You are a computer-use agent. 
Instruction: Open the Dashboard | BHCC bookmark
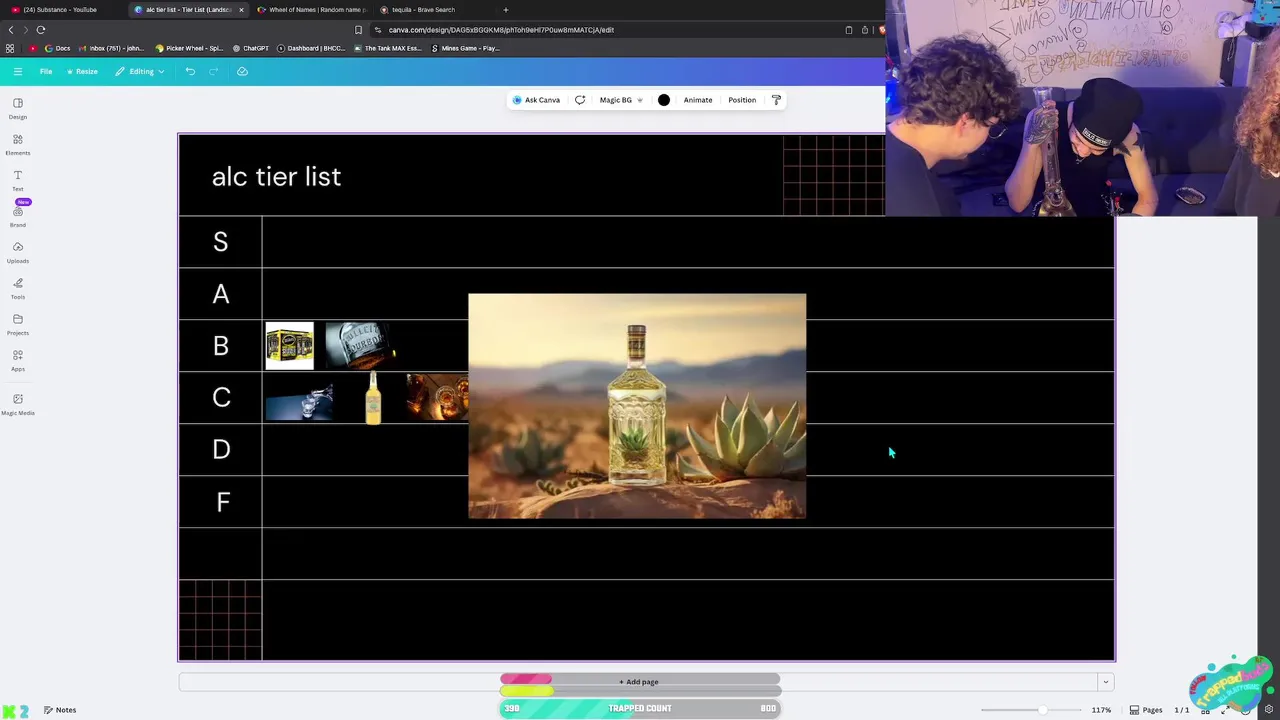[311, 48]
